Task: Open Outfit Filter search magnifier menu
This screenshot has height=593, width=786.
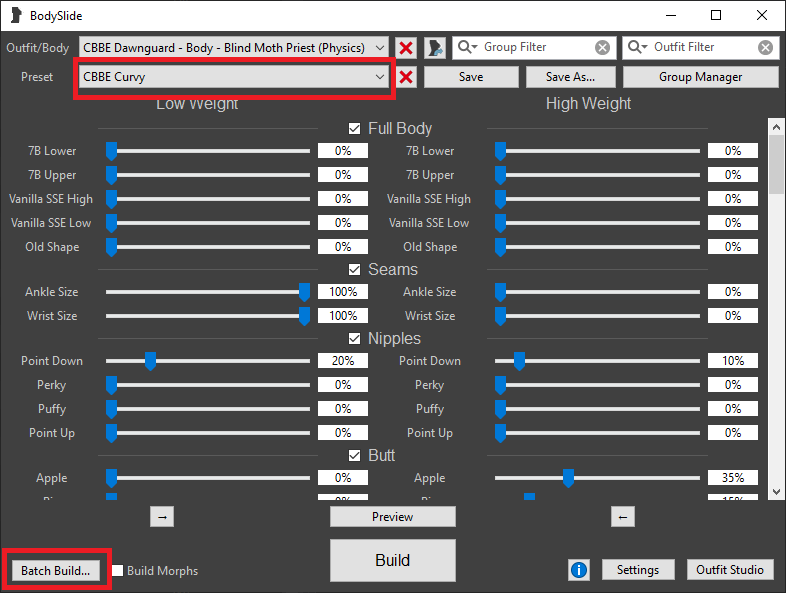Action: pyautogui.click(x=638, y=47)
